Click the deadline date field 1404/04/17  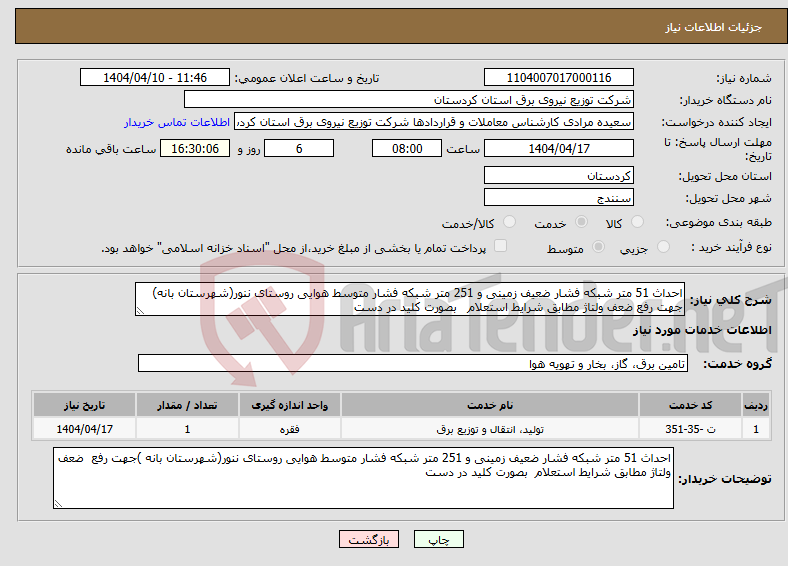[558, 148]
